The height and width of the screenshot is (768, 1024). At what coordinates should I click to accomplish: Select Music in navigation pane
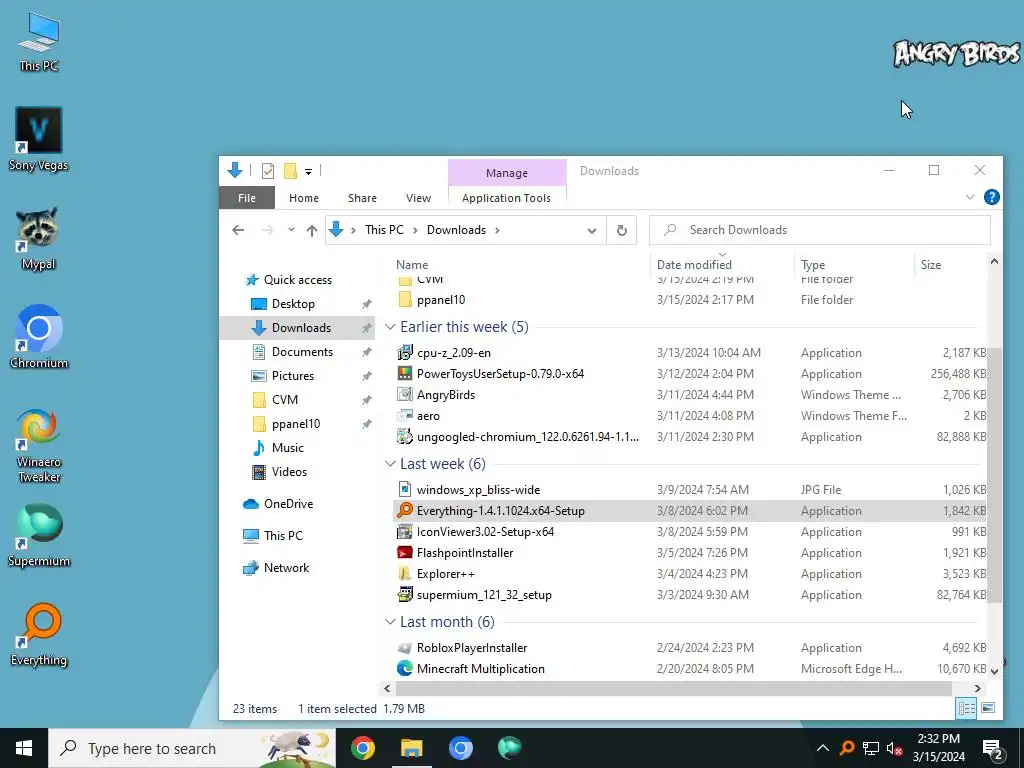point(287,447)
